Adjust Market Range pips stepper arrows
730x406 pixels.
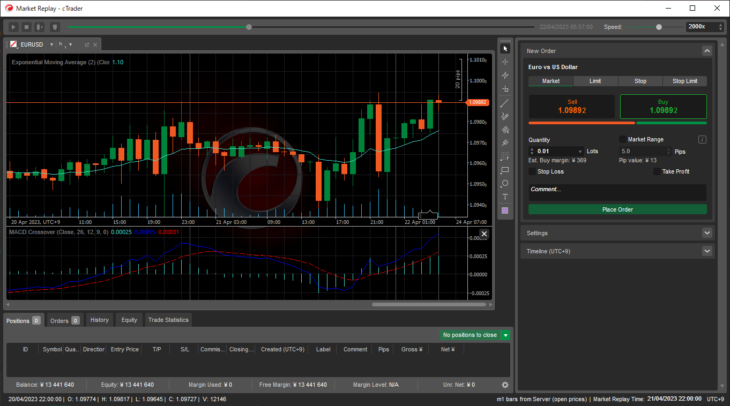pyautogui.click(x=669, y=151)
